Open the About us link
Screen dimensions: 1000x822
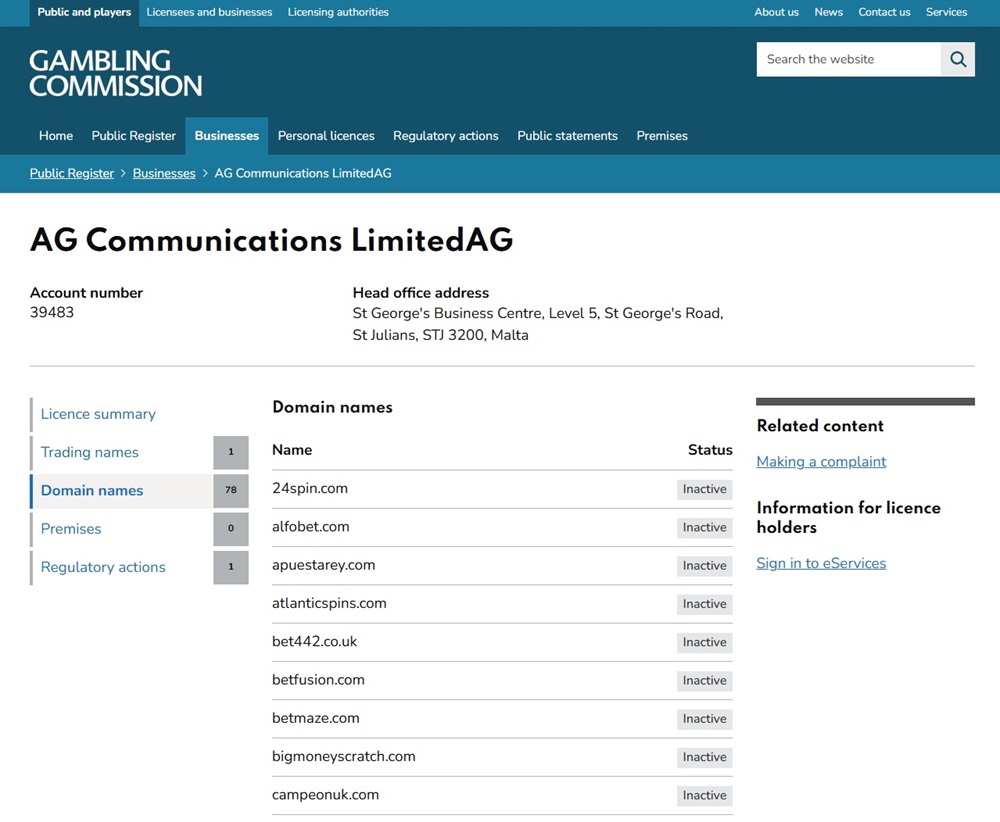(x=776, y=12)
